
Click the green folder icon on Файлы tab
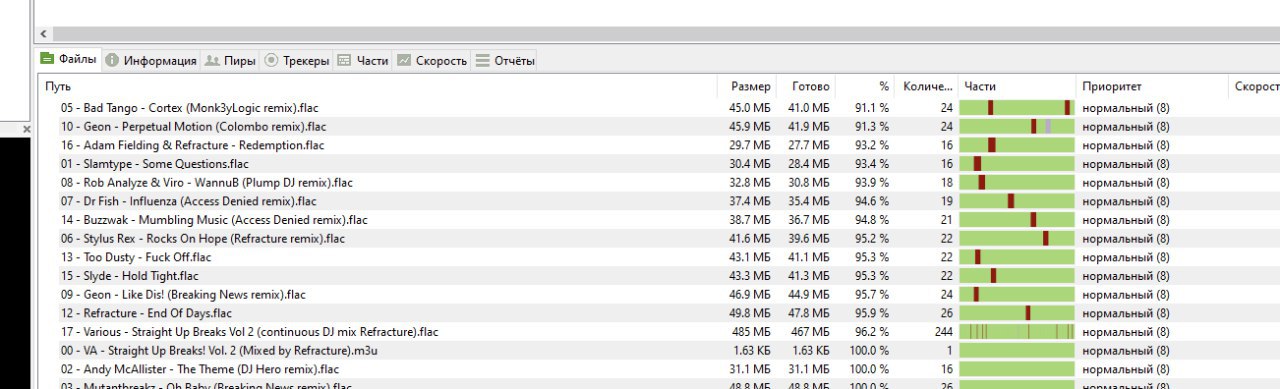point(47,59)
